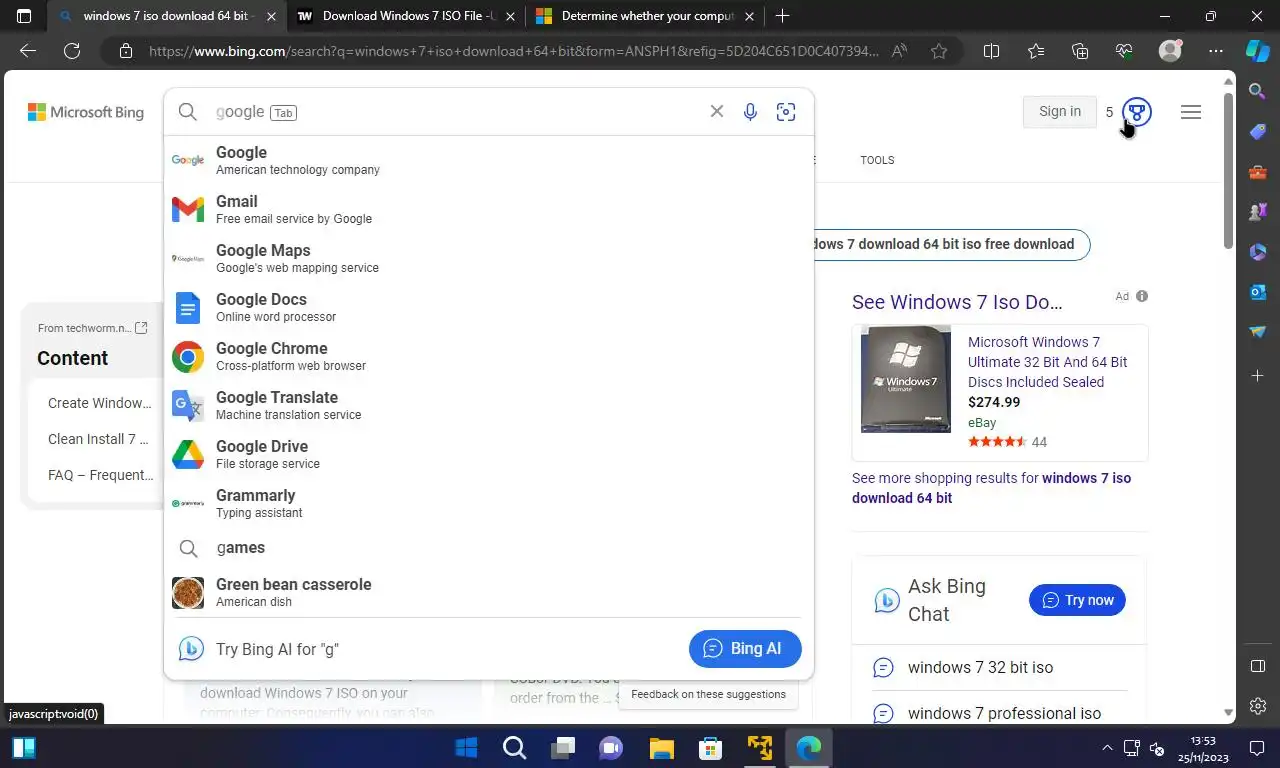Viewport: 1280px width, 768px height.
Task: Open Copilot sidebar icon
Action: (1257, 51)
